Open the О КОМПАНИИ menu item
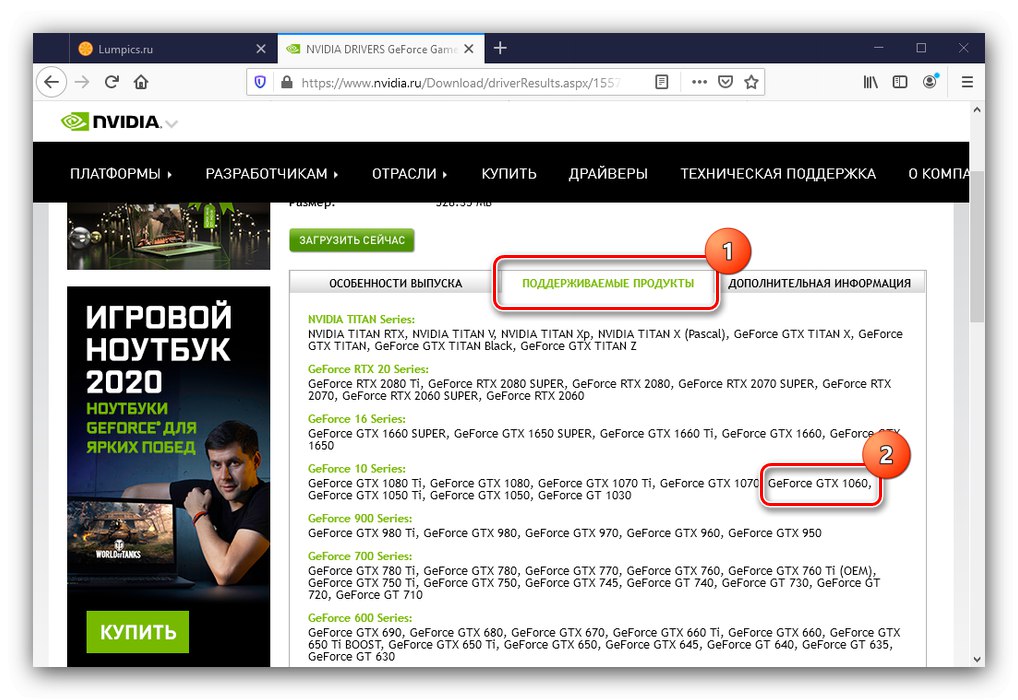The height and width of the screenshot is (700, 1018). click(939, 174)
